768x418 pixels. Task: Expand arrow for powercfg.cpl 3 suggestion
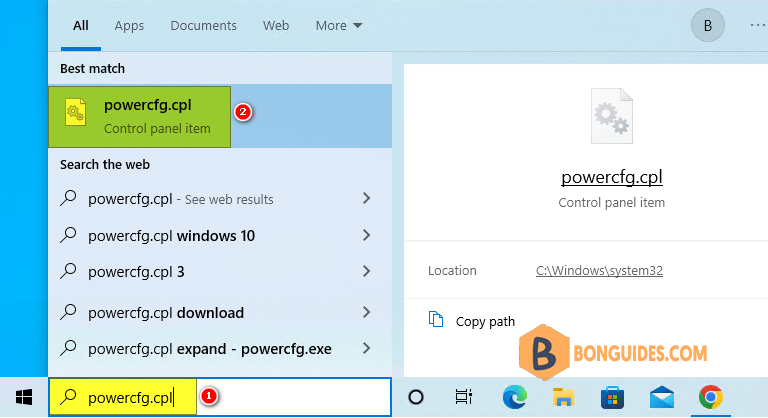pyautogui.click(x=366, y=271)
